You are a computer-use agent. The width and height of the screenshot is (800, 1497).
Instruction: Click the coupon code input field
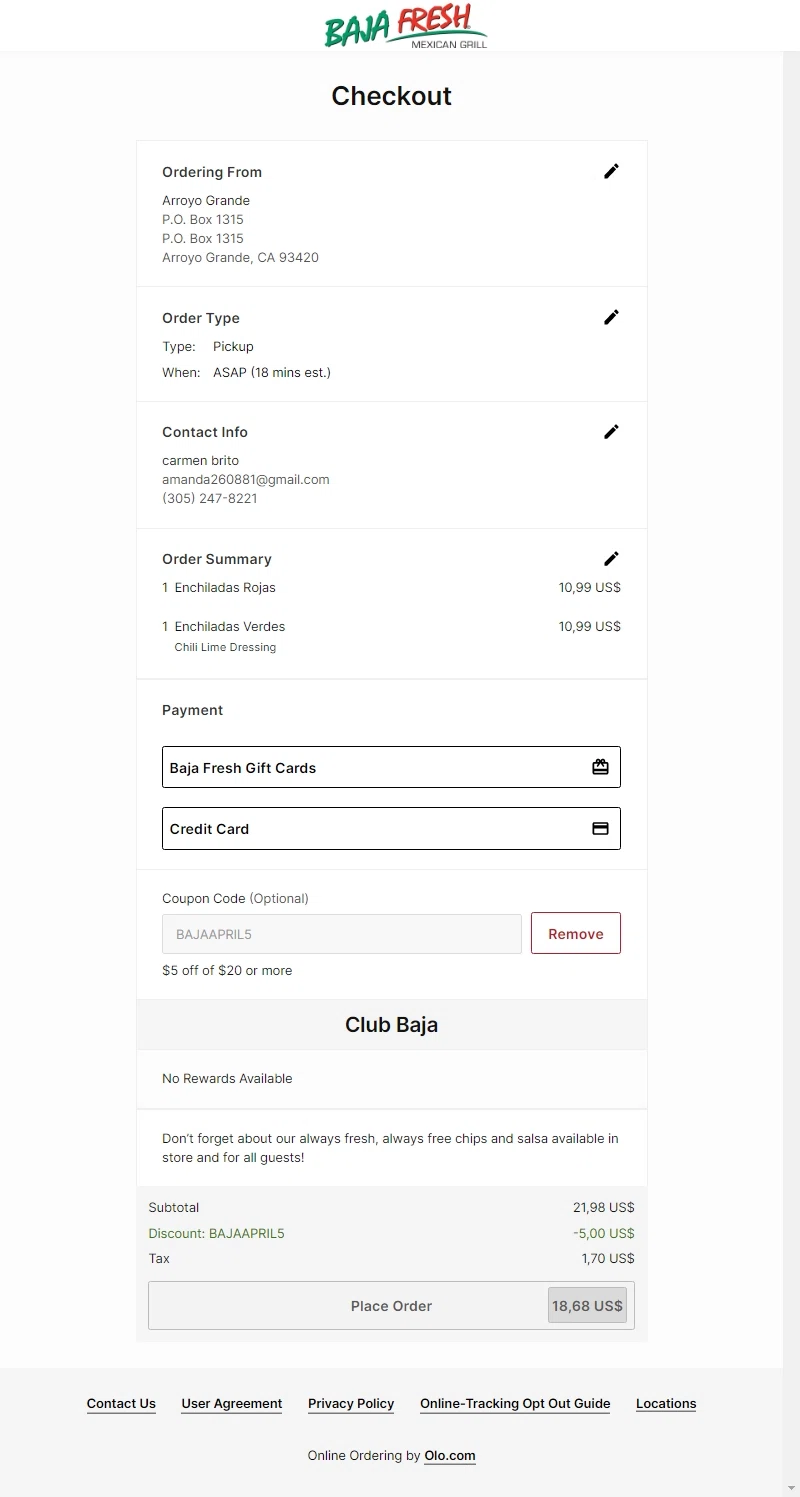point(341,934)
